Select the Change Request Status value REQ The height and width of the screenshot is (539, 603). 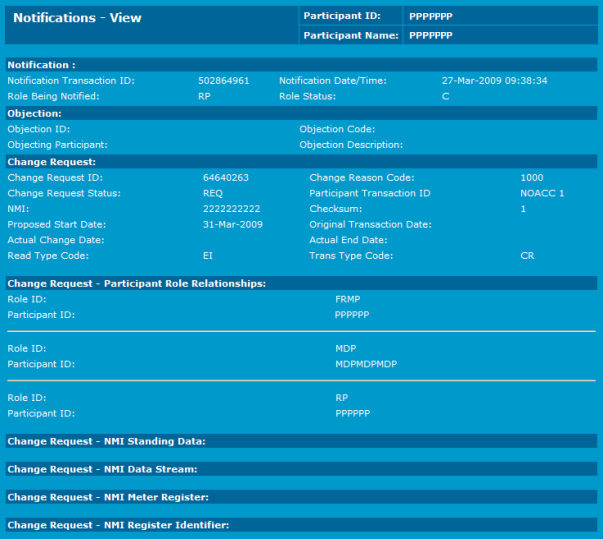(x=212, y=193)
